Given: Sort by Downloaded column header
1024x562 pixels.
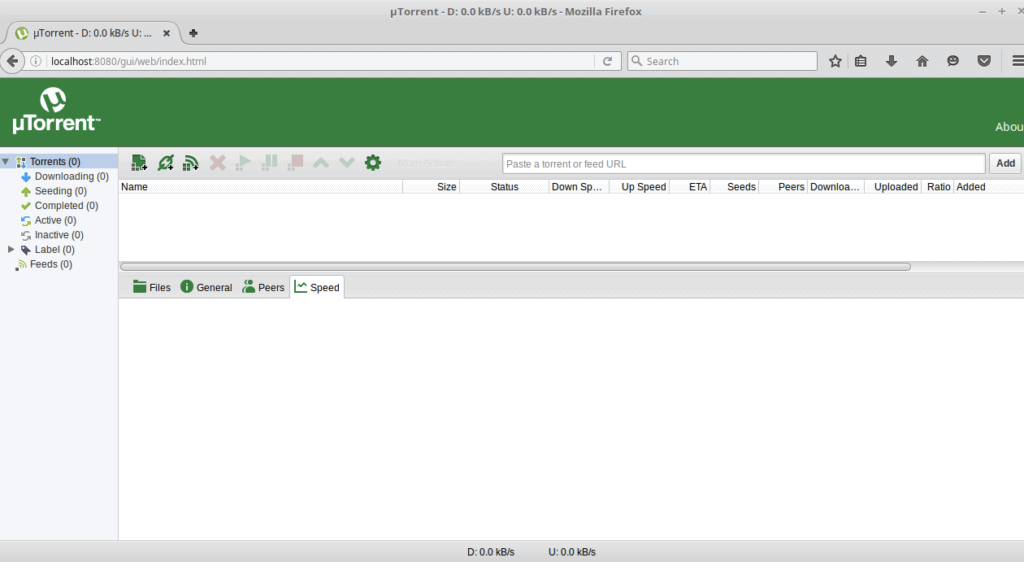Looking at the screenshot, I should pos(836,187).
